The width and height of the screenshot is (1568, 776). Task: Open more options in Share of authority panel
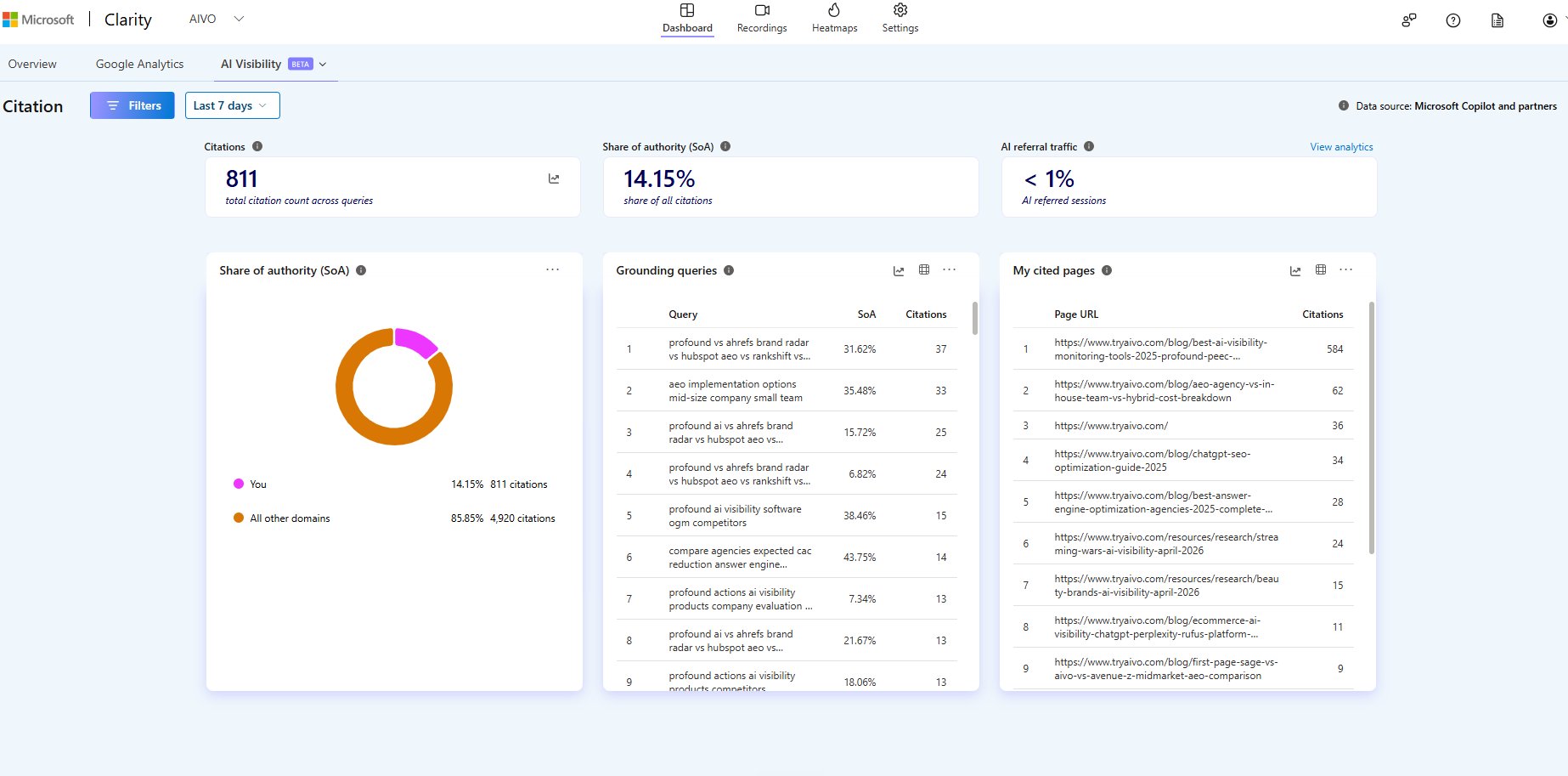(553, 269)
